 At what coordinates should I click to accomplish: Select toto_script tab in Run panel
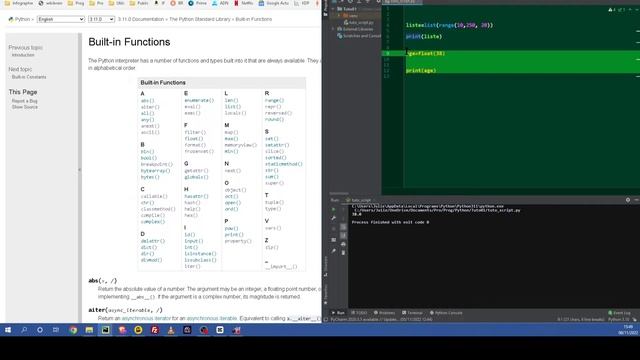pyautogui.click(x=358, y=200)
